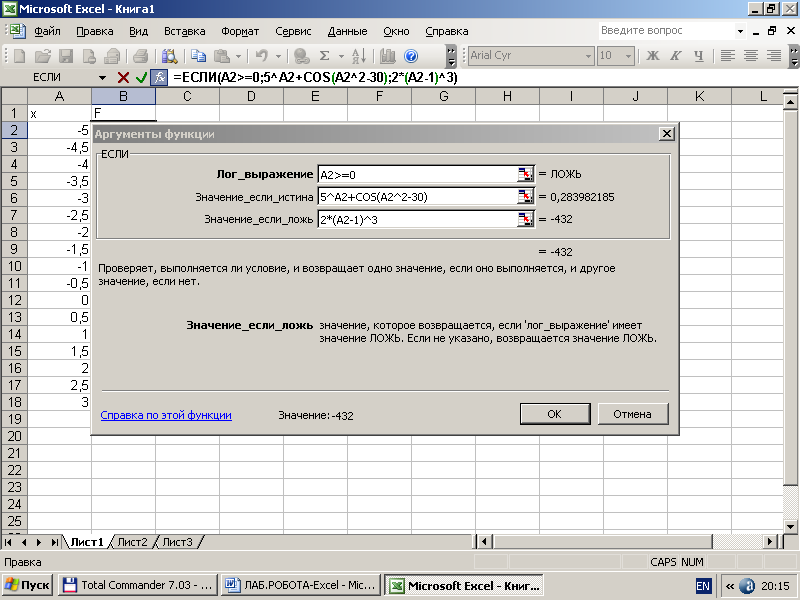Open the Вставка menu
This screenshot has width=800, height=600.
click(x=184, y=31)
